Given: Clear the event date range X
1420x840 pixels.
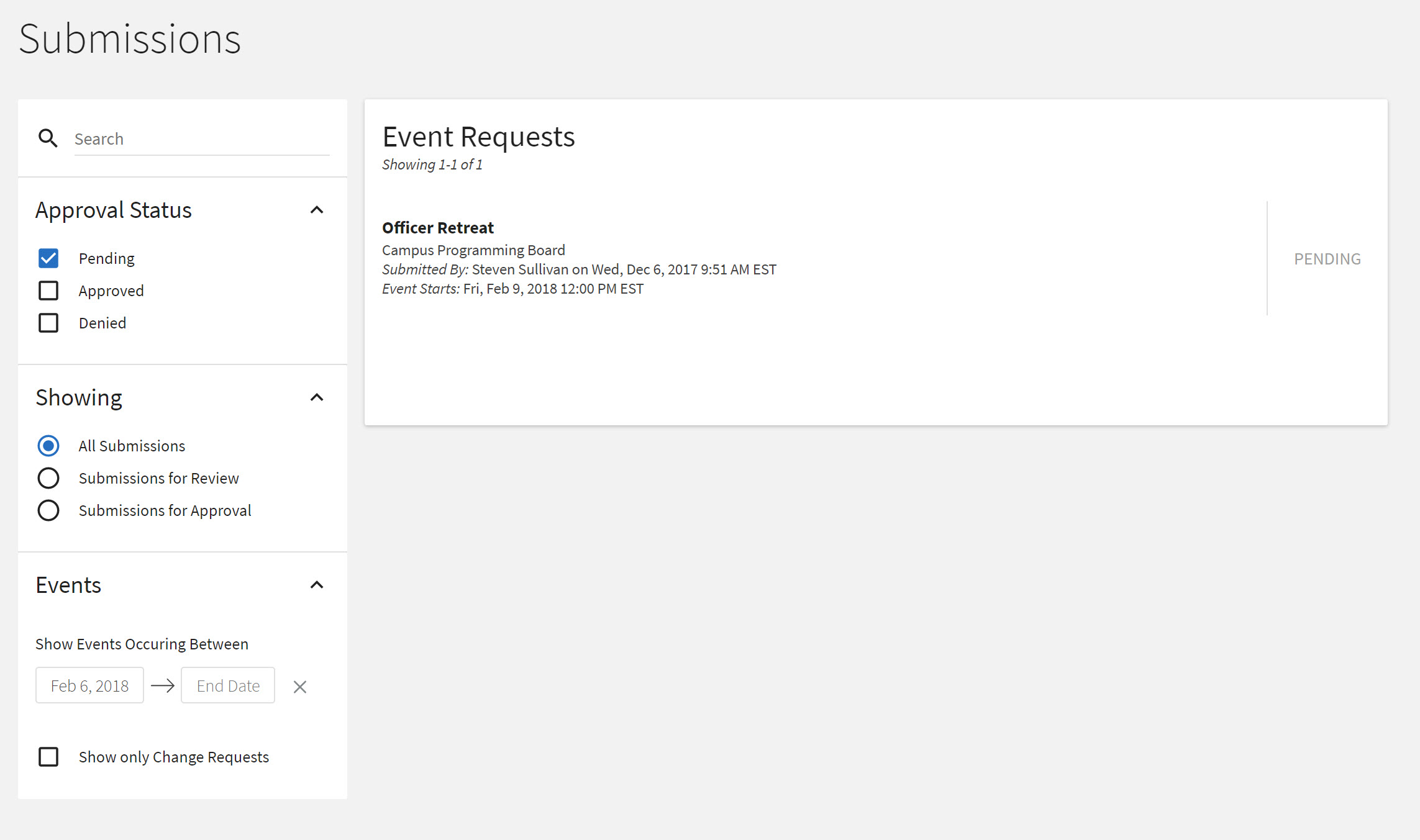Looking at the screenshot, I should tap(300, 687).
